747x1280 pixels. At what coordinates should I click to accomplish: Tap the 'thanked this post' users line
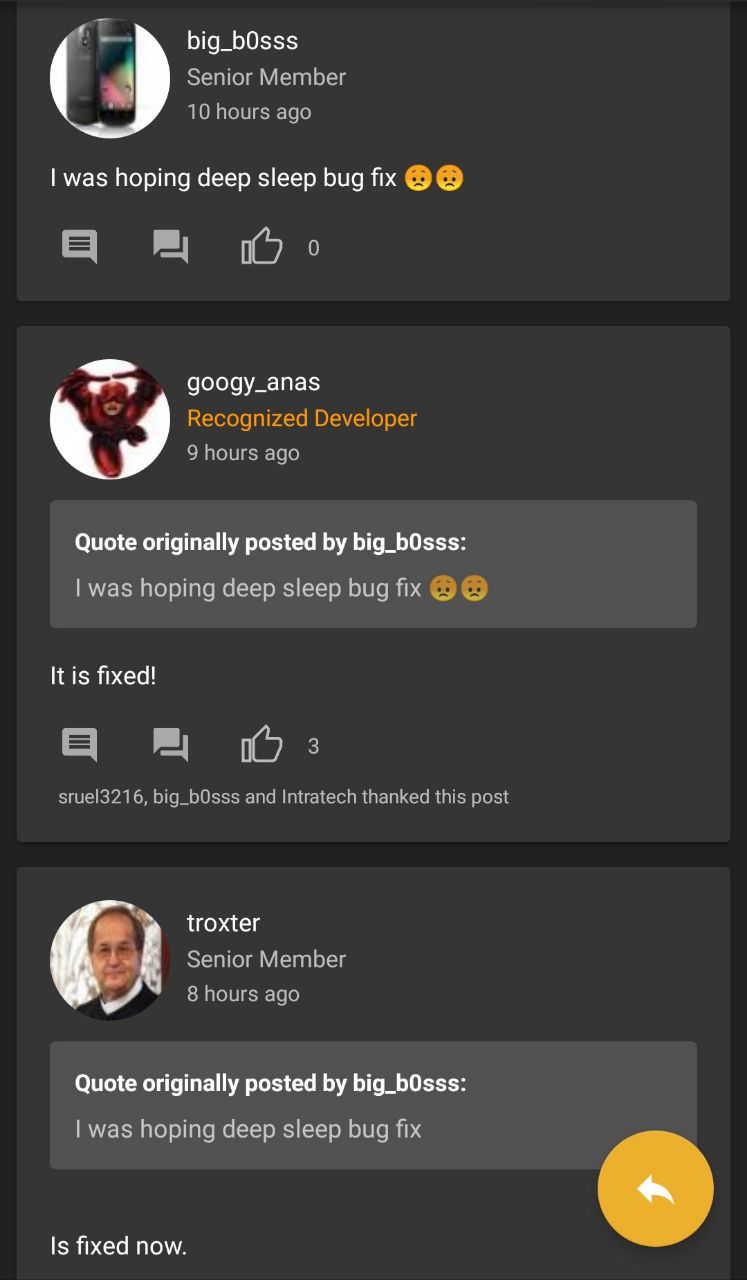click(284, 797)
